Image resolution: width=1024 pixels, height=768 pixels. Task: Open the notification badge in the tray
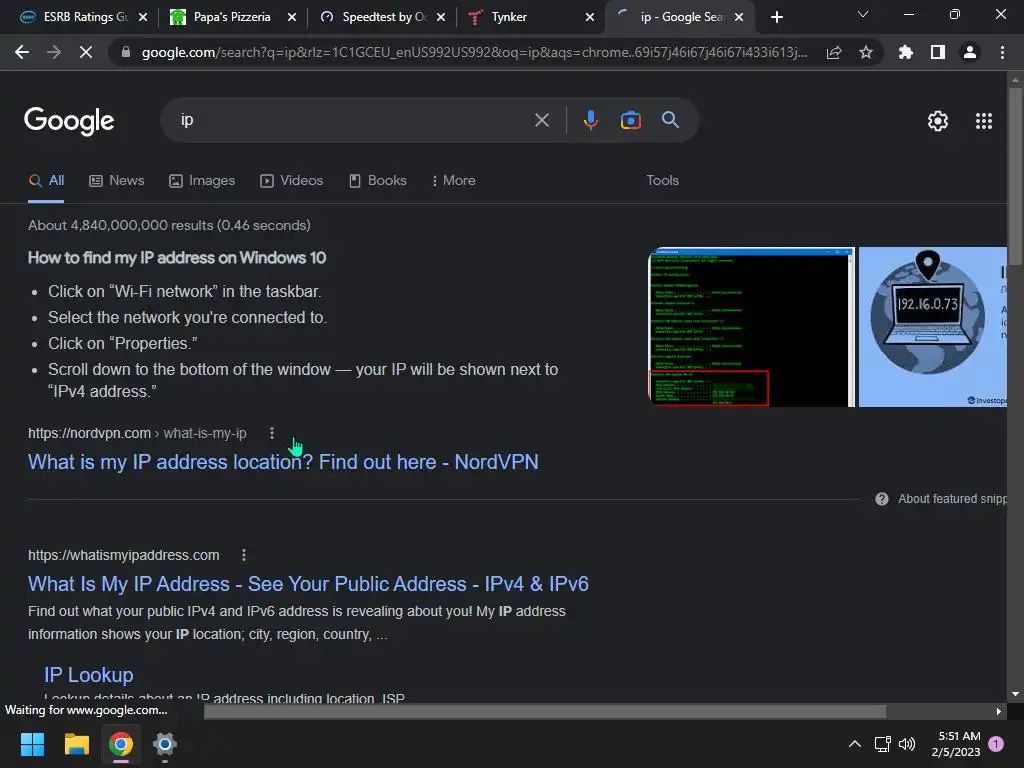(x=996, y=743)
